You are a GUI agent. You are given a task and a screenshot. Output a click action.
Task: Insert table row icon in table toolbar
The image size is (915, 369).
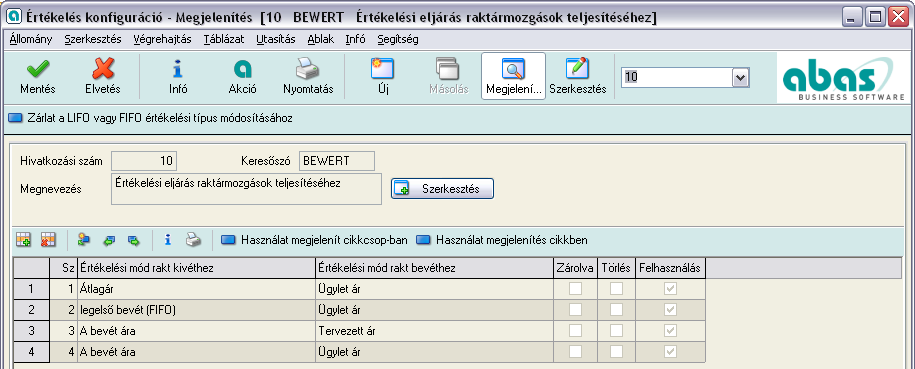[x=23, y=239]
